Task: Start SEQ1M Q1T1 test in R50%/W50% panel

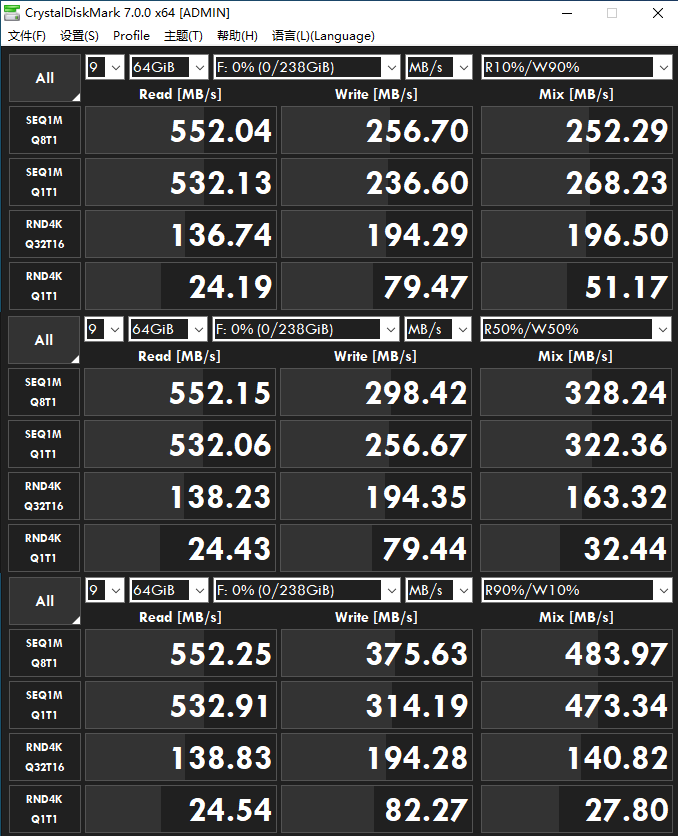Action: click(44, 444)
